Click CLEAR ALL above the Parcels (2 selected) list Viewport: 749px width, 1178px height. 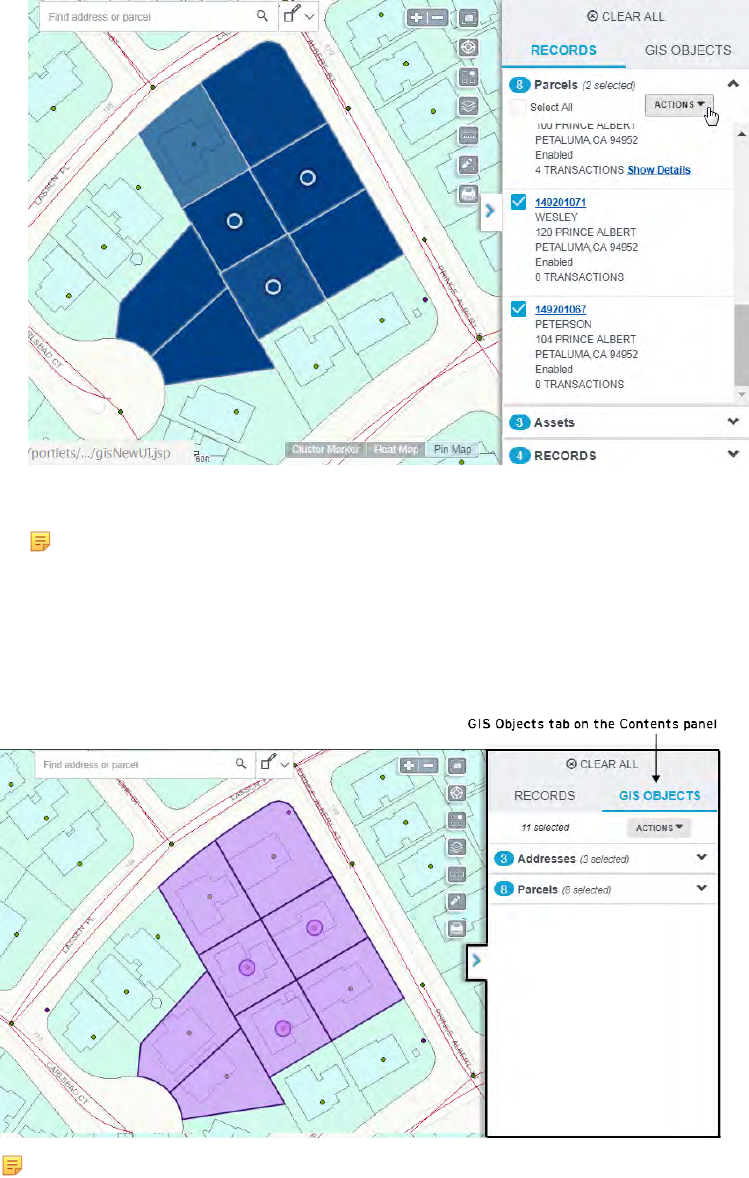(x=626, y=17)
